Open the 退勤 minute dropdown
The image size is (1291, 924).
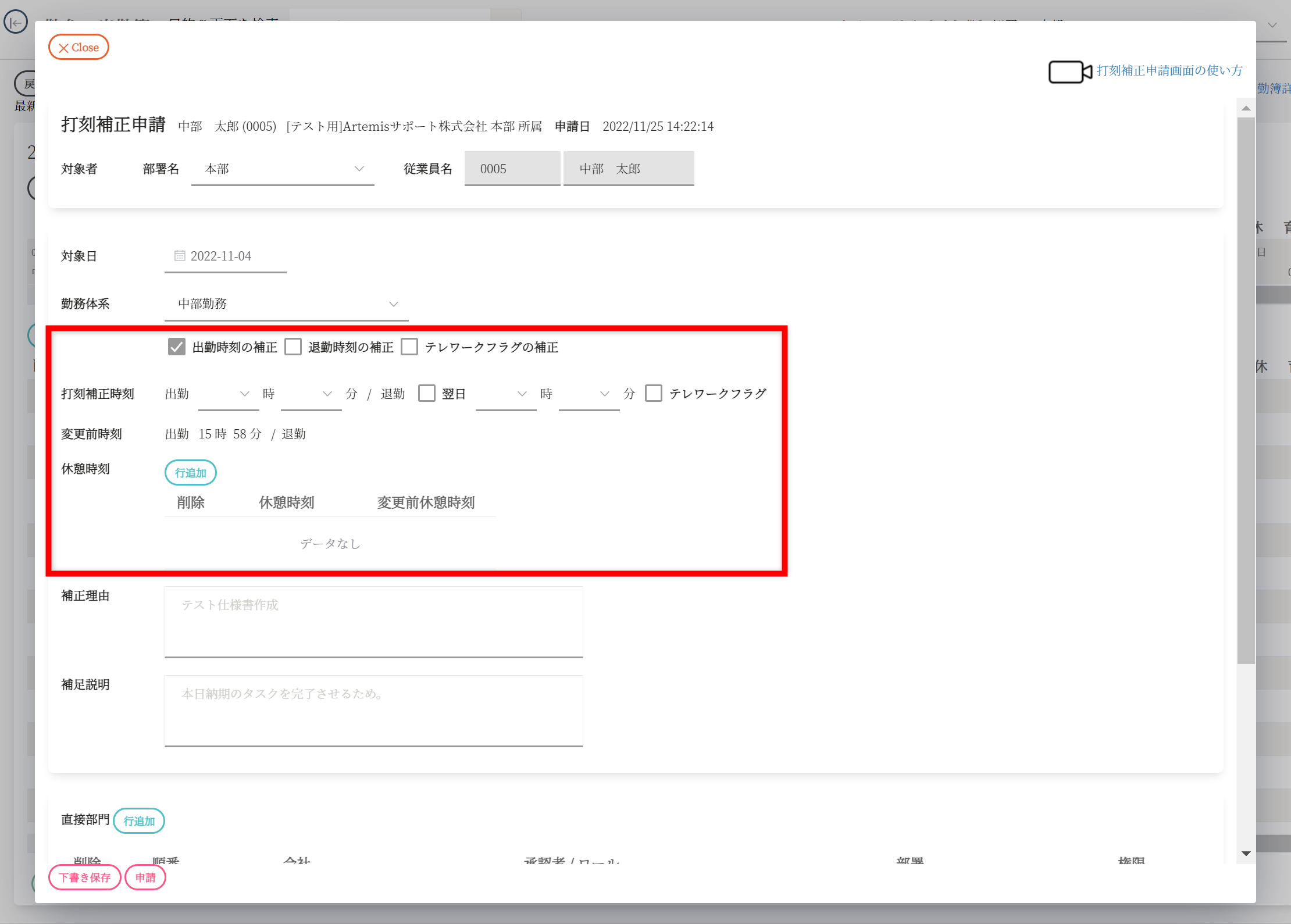click(589, 394)
